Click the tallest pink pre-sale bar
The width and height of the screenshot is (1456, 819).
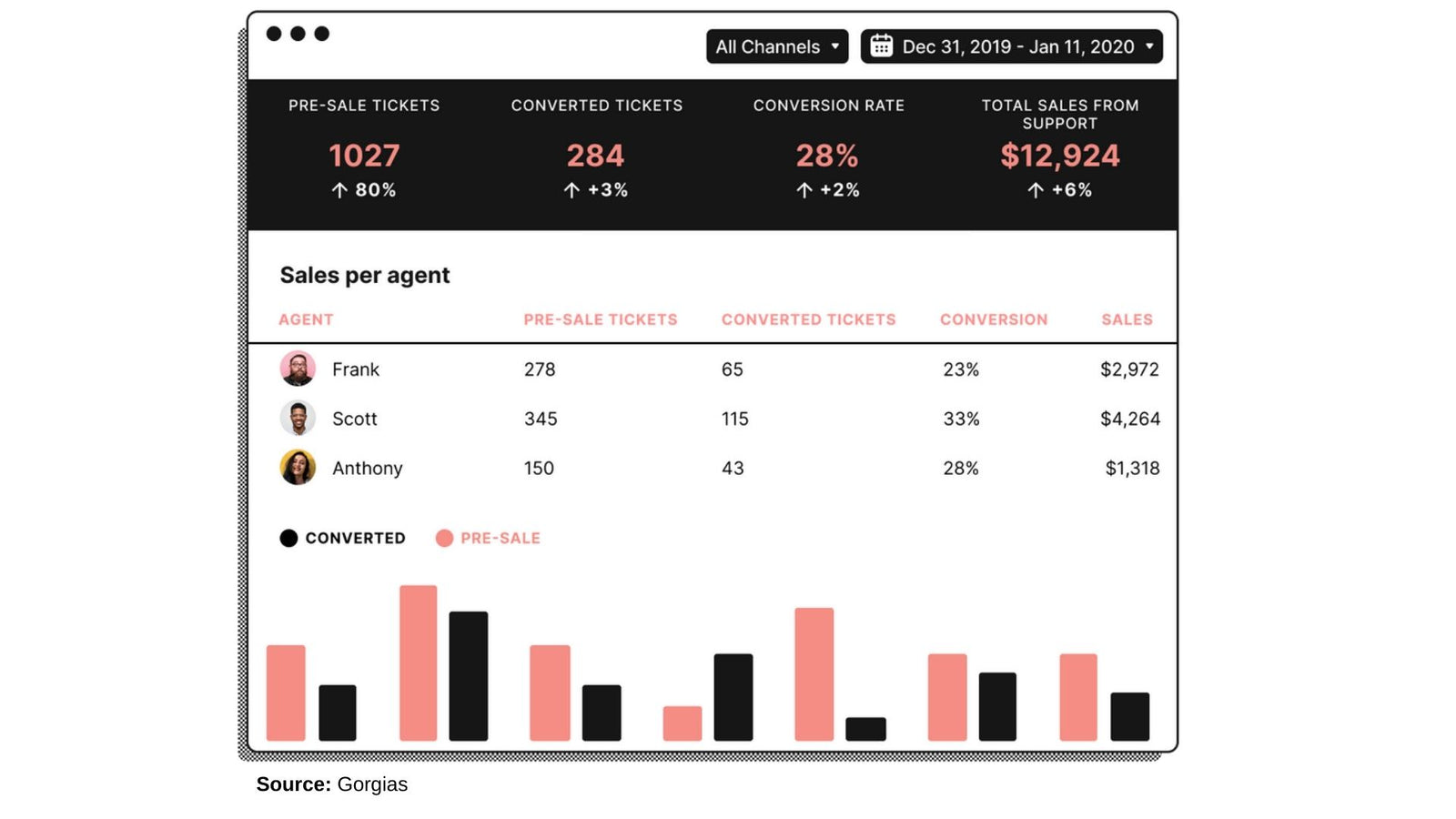click(418, 662)
